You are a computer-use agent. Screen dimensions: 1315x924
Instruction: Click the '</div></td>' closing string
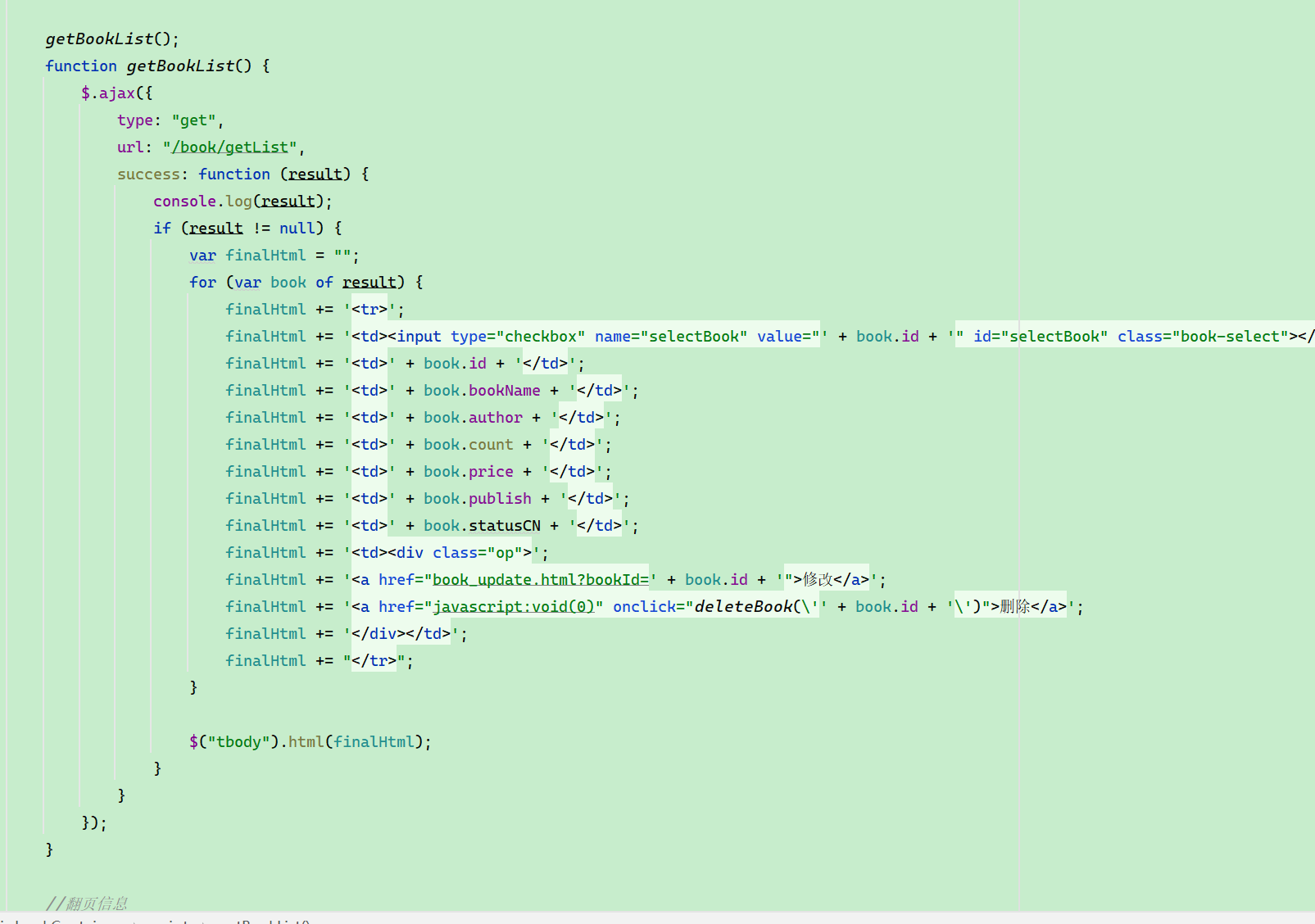click(401, 633)
